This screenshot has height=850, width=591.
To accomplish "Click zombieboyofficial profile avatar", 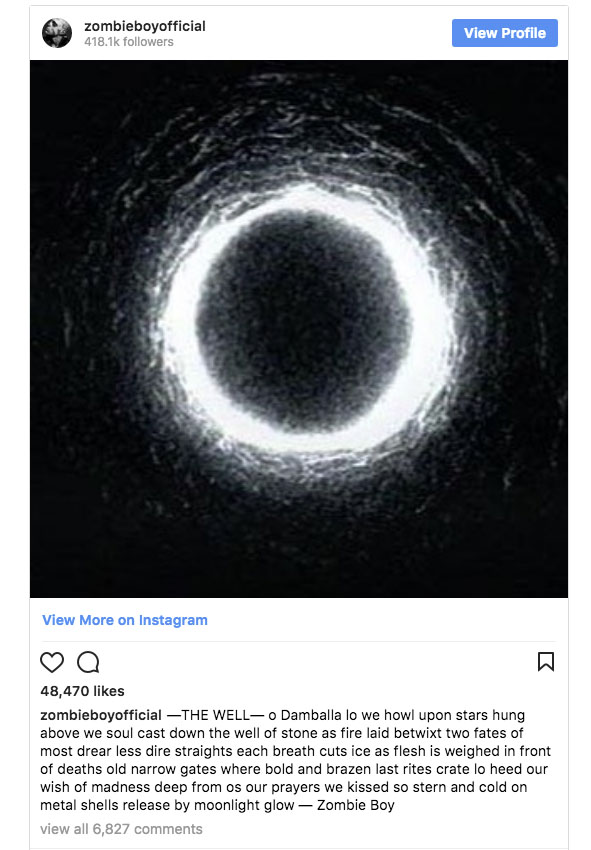I will [x=57, y=33].
